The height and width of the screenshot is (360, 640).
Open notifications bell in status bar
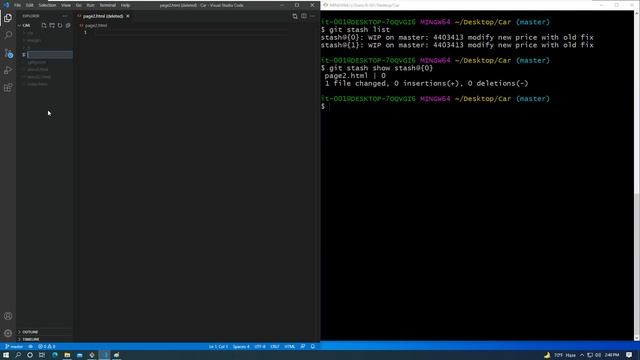(313, 347)
